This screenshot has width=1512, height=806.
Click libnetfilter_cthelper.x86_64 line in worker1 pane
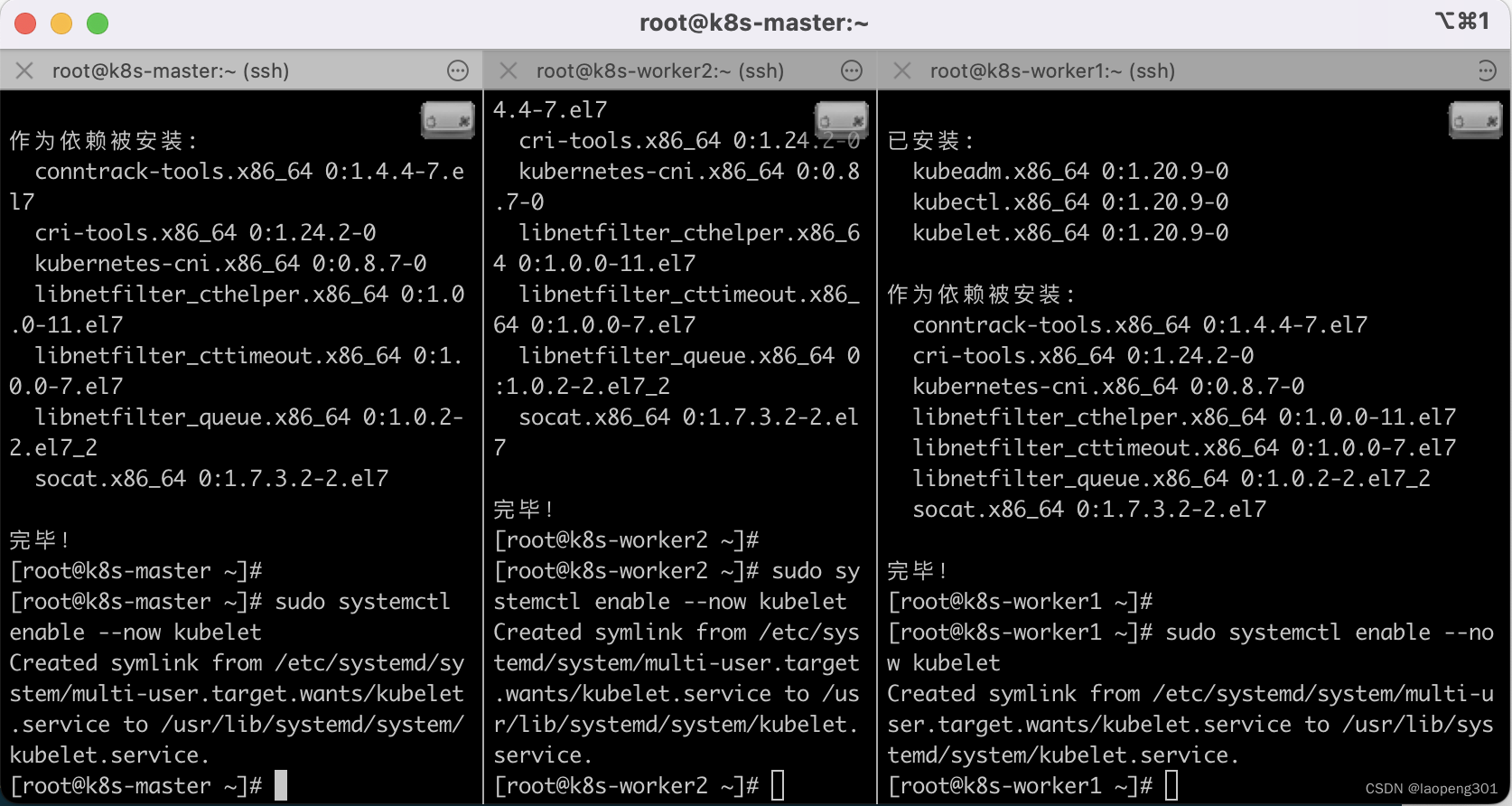1184,417
